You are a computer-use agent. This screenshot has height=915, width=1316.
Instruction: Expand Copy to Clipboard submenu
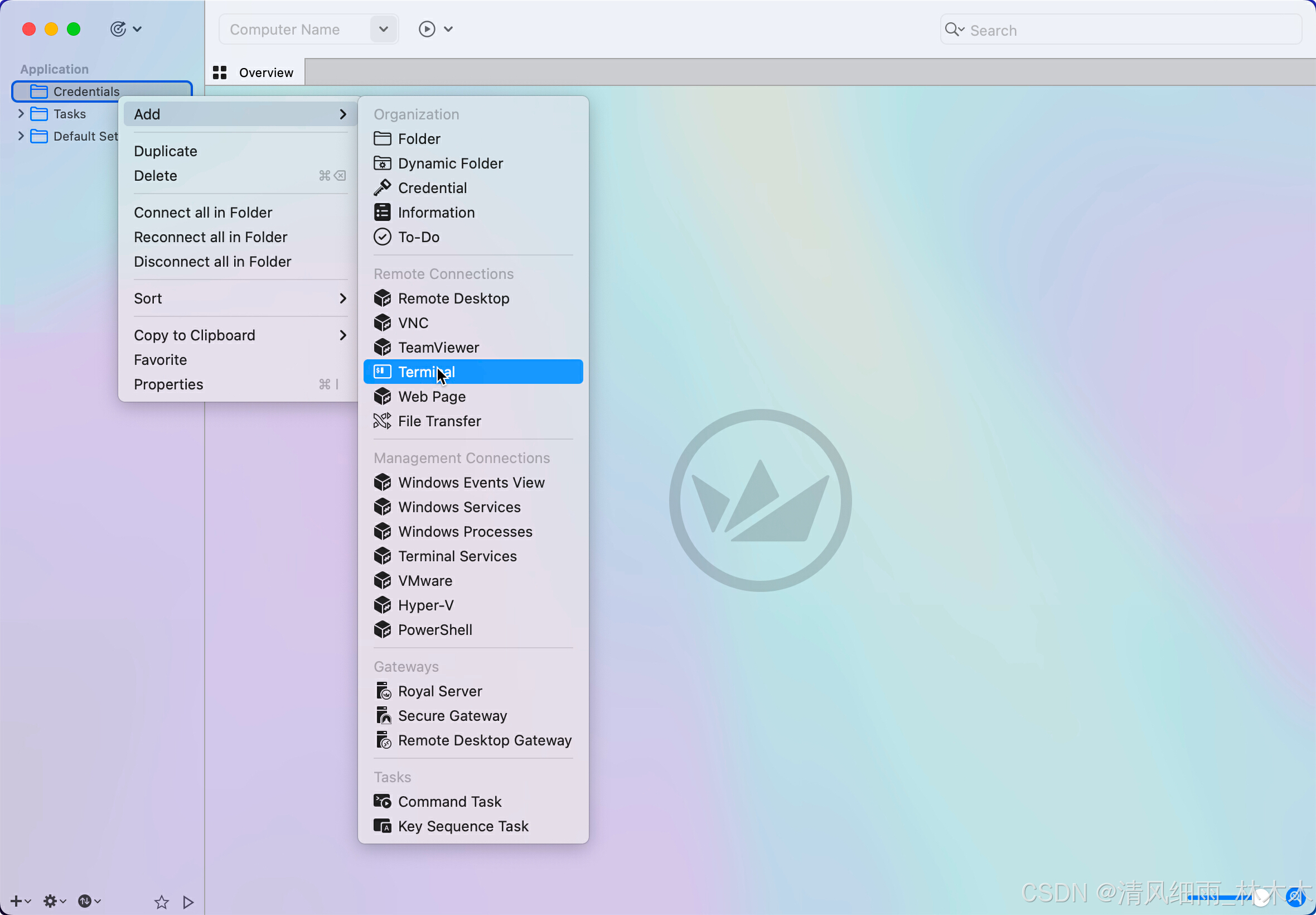pos(240,335)
